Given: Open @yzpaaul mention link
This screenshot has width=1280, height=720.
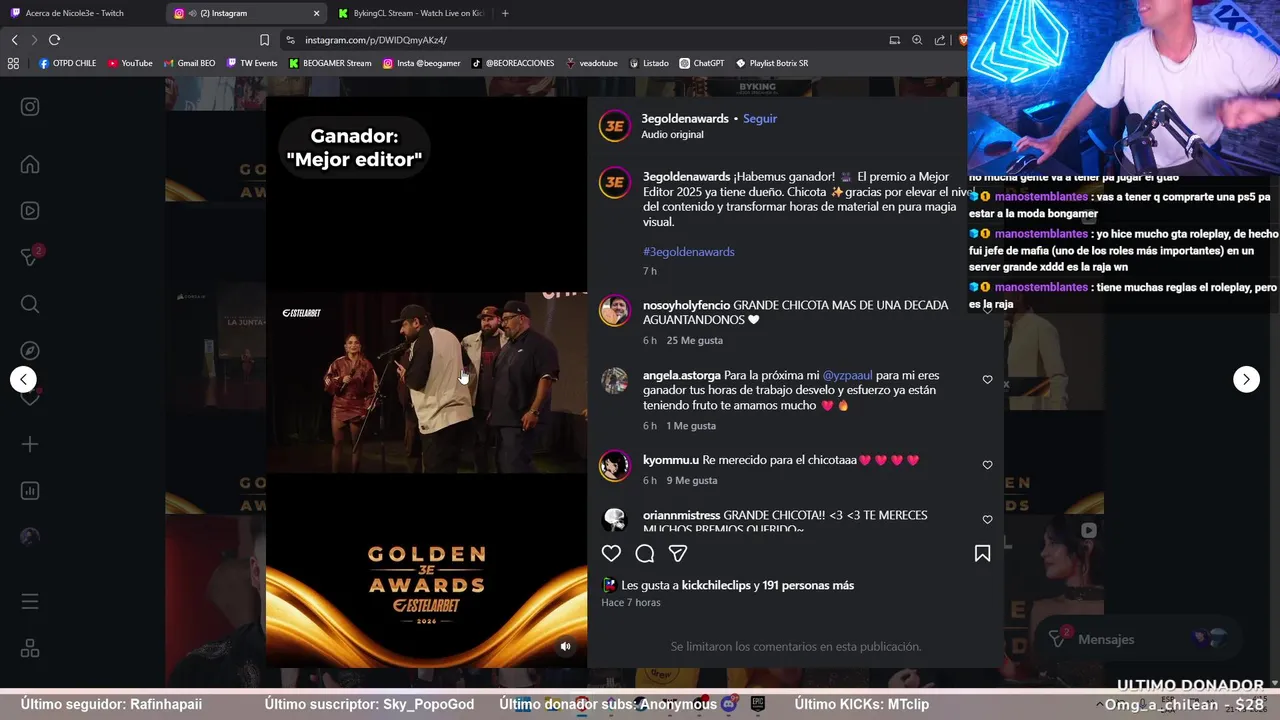Looking at the screenshot, I should pyautogui.click(x=847, y=375).
